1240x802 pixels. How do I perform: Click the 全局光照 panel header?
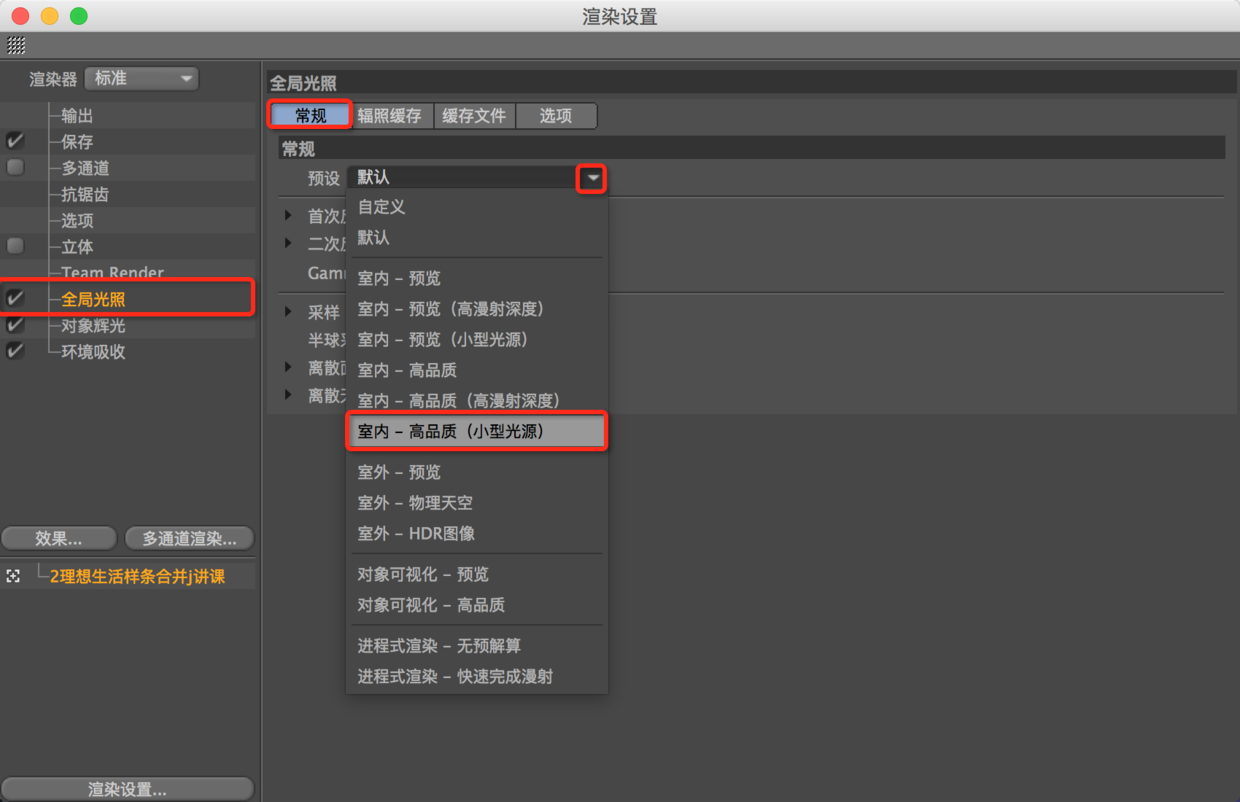point(752,83)
